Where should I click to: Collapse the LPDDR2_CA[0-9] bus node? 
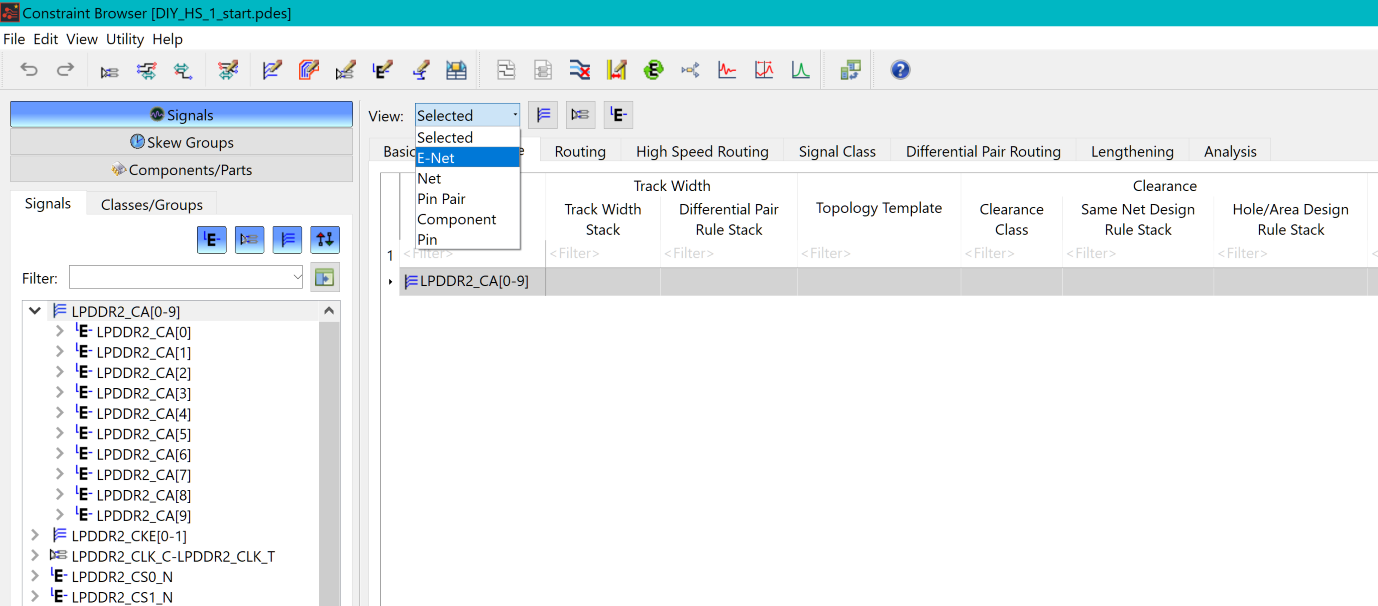36,311
